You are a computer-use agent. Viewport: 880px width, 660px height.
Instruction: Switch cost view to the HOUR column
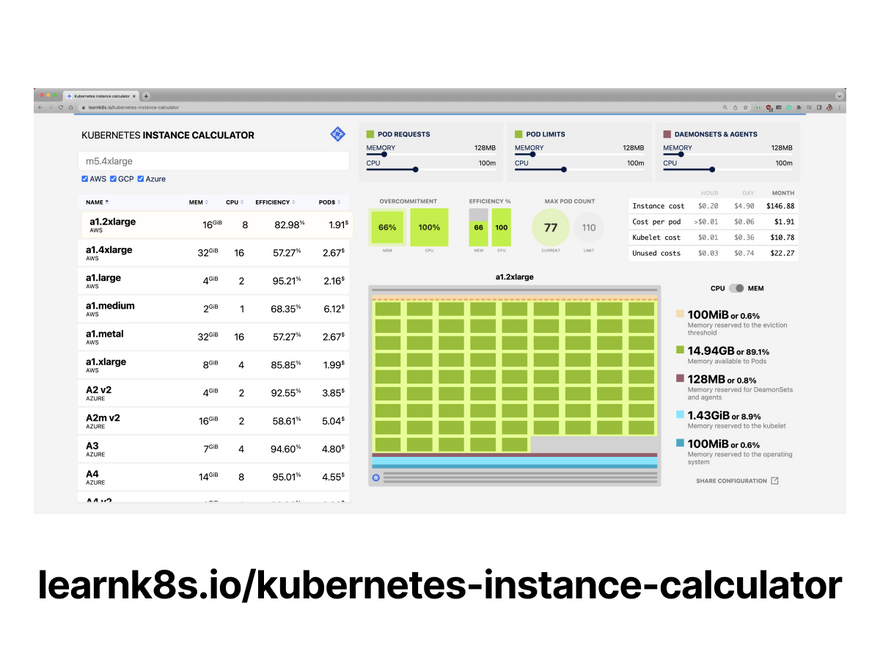709,193
